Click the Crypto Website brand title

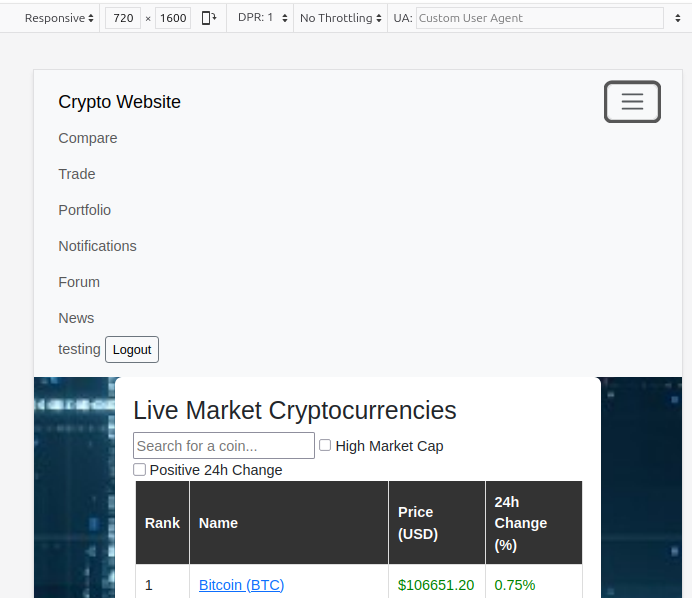pos(120,102)
